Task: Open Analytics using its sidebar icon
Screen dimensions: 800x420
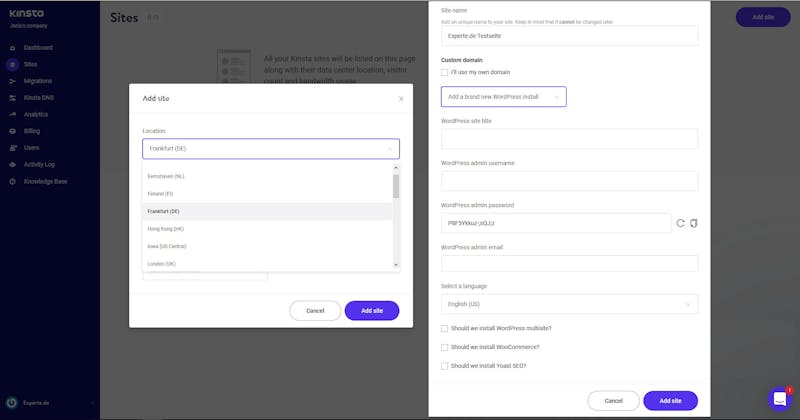Action: coord(12,114)
